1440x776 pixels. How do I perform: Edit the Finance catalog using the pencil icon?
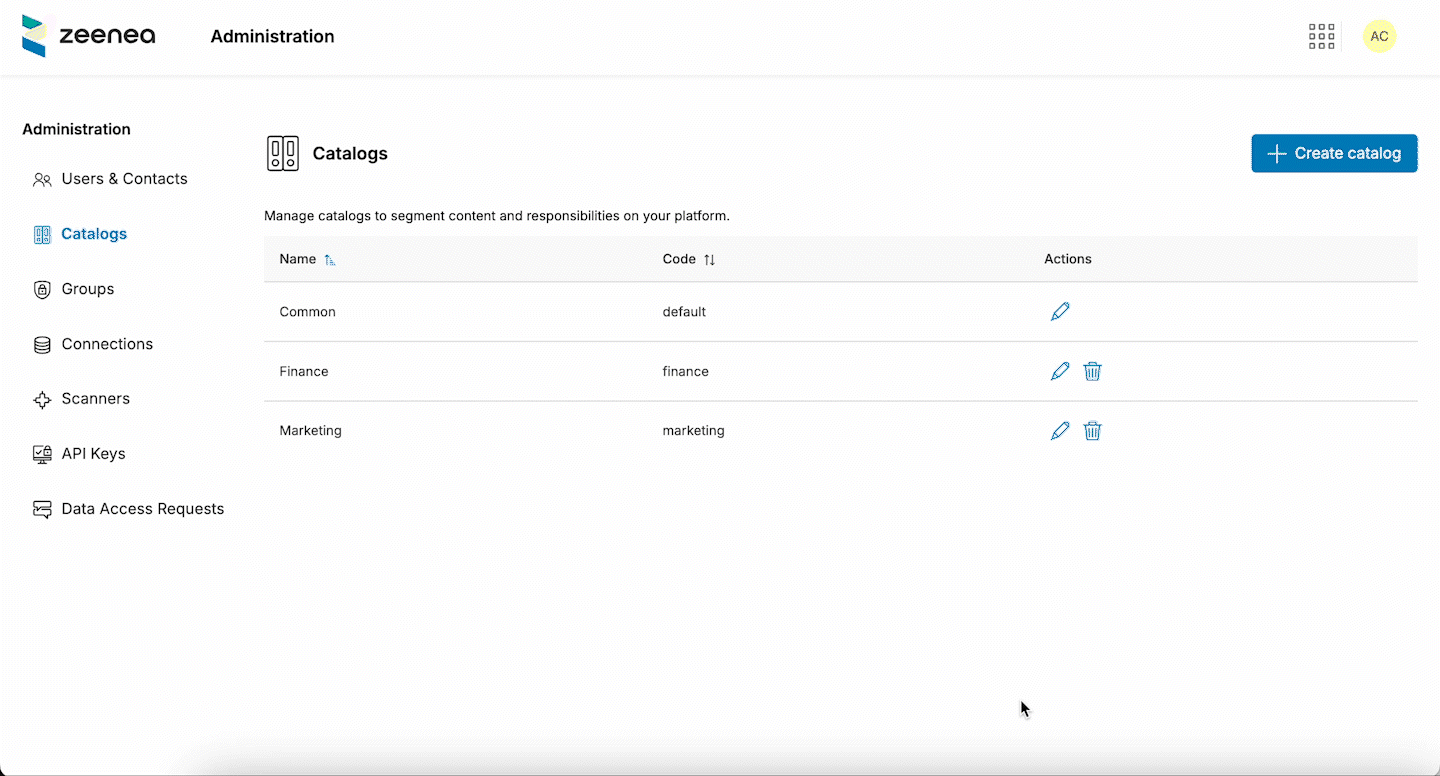[1060, 371]
